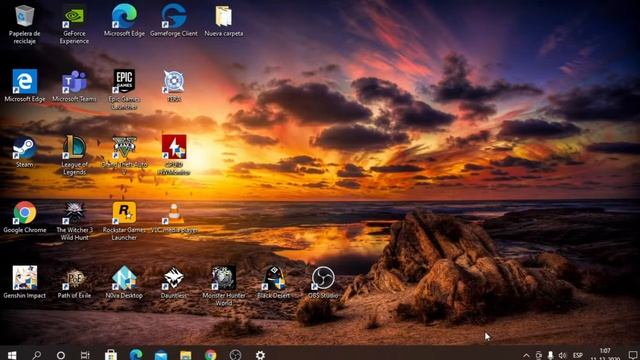Expand hidden system tray icons chevron
Viewport: 640px width, 360px height.
point(527,356)
